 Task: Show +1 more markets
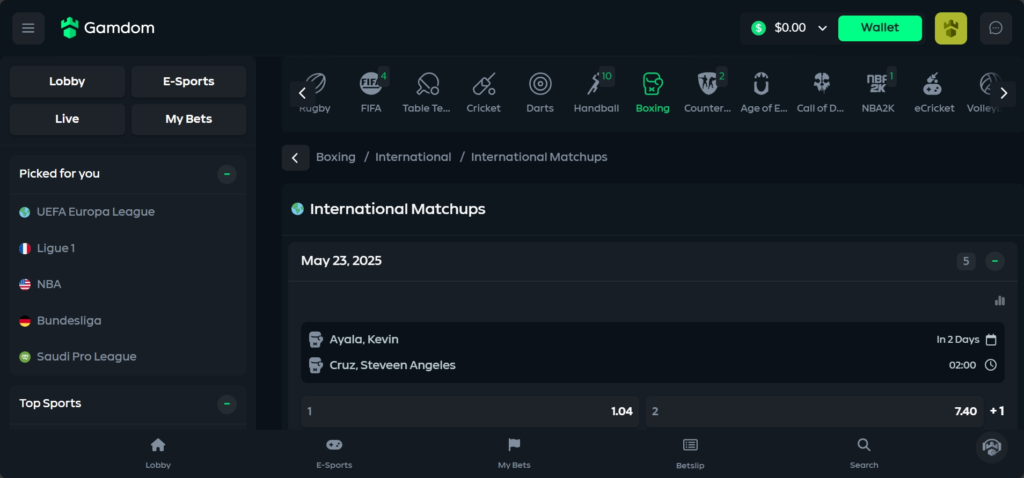click(997, 411)
